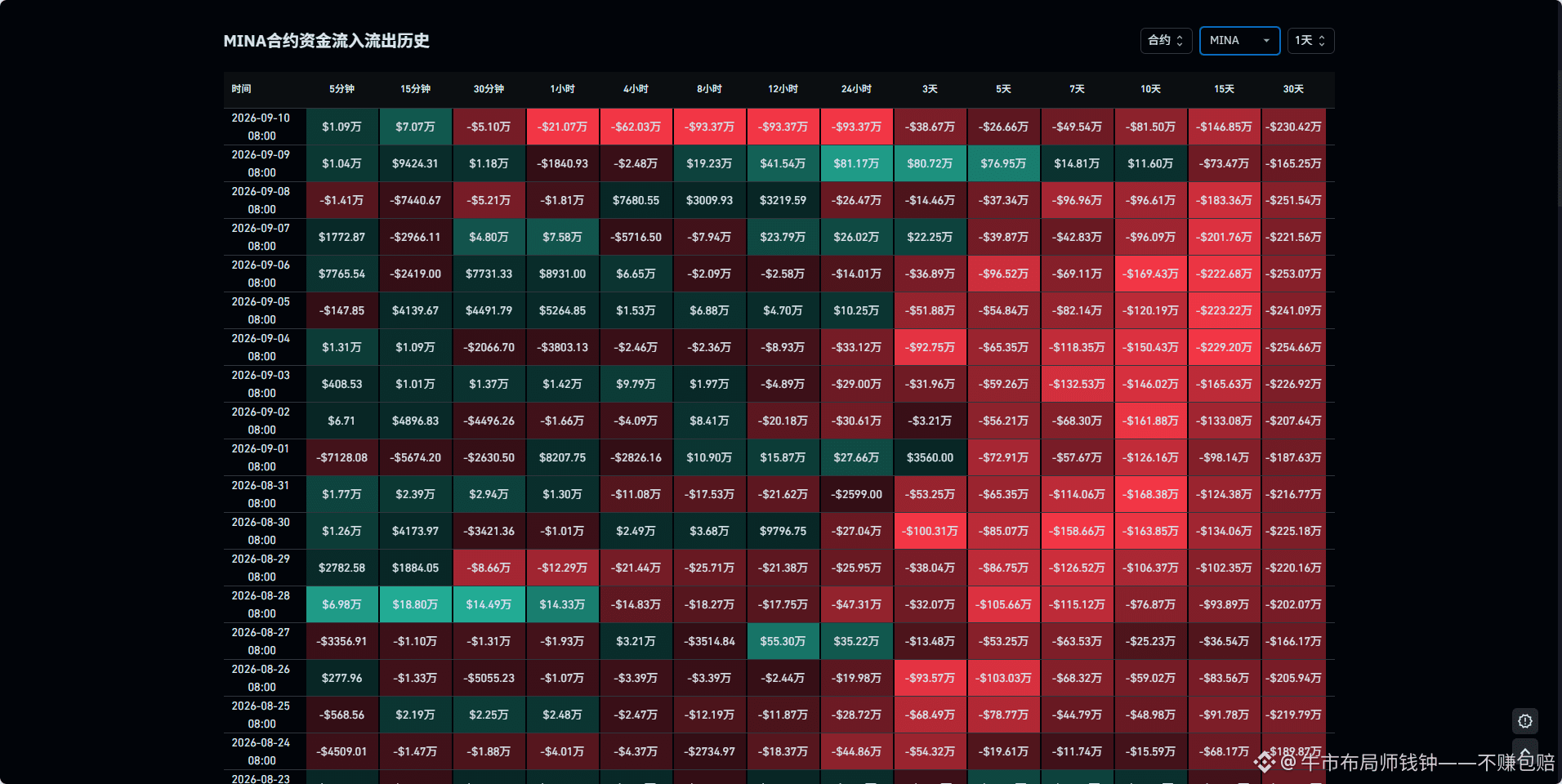
Task: Click the 24小时 column header
Action: [856, 89]
